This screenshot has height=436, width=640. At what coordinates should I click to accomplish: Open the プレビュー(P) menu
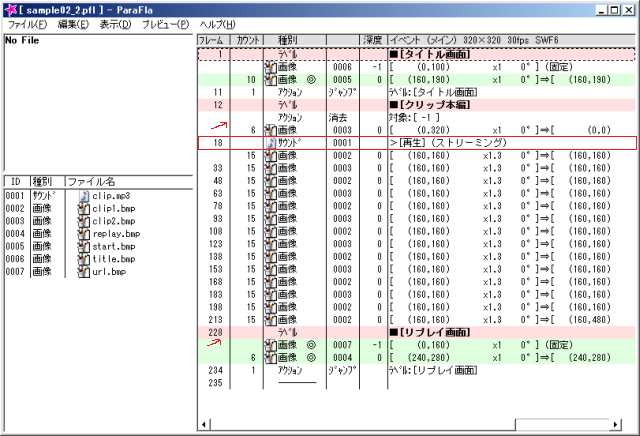click(x=165, y=24)
